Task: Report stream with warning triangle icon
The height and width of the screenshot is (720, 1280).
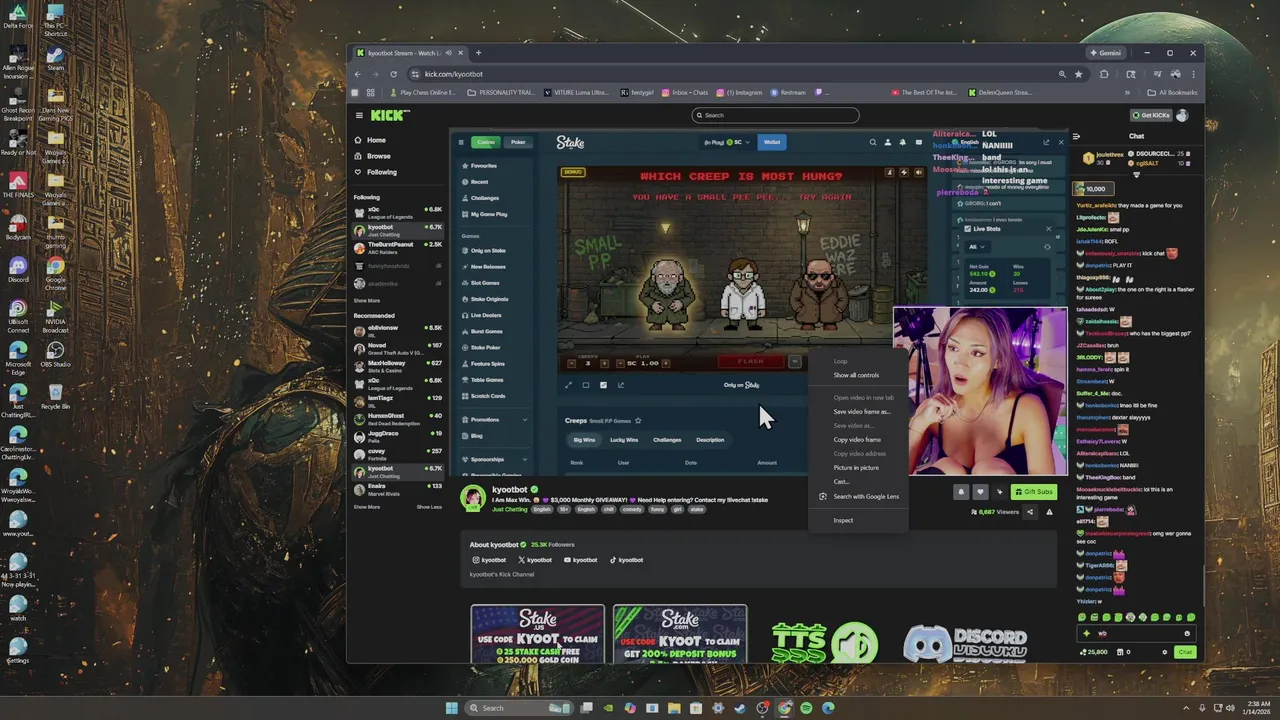Action: coord(1049,512)
